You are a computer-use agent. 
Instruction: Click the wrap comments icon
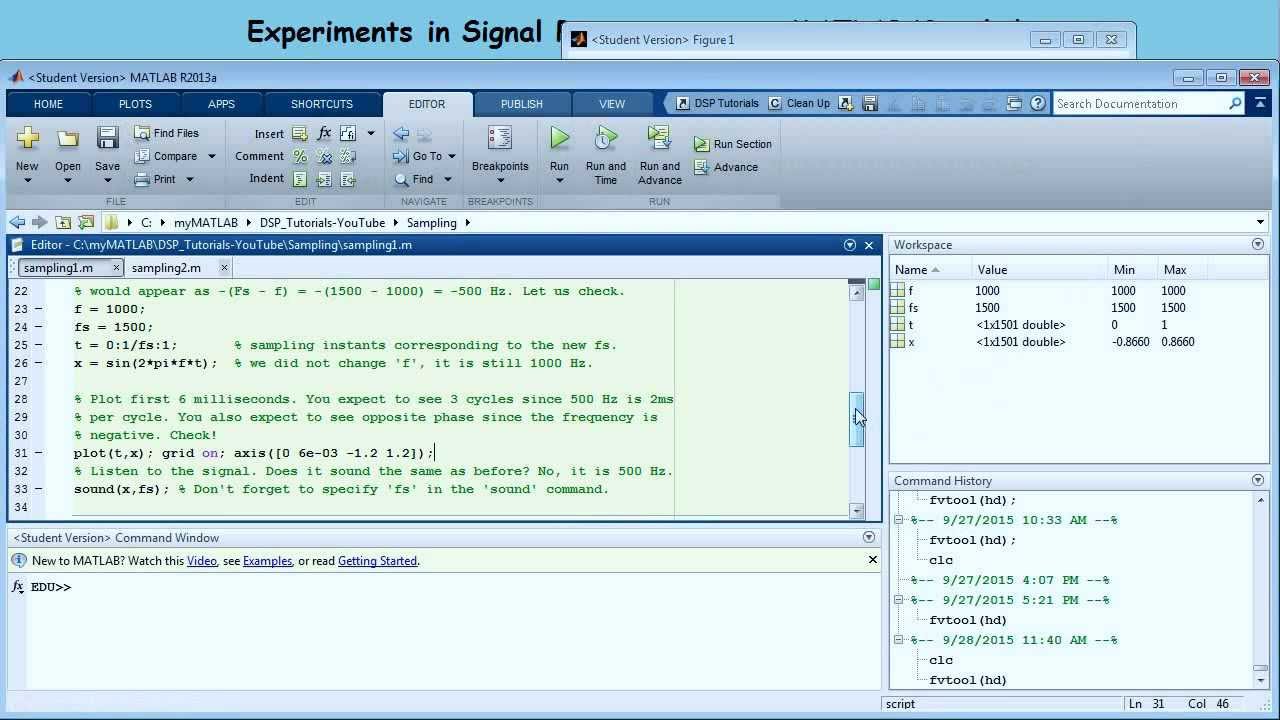point(348,156)
